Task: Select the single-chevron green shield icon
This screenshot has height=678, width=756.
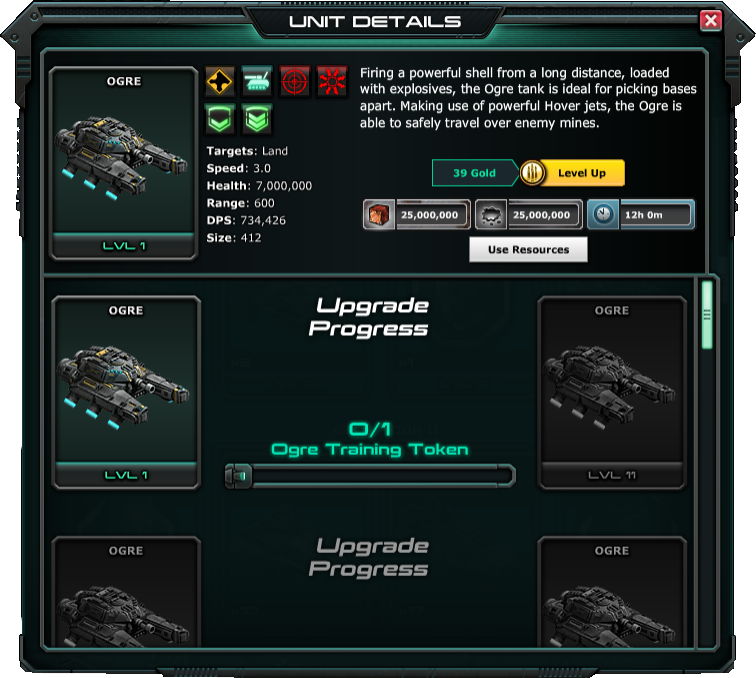Action: coord(220,119)
